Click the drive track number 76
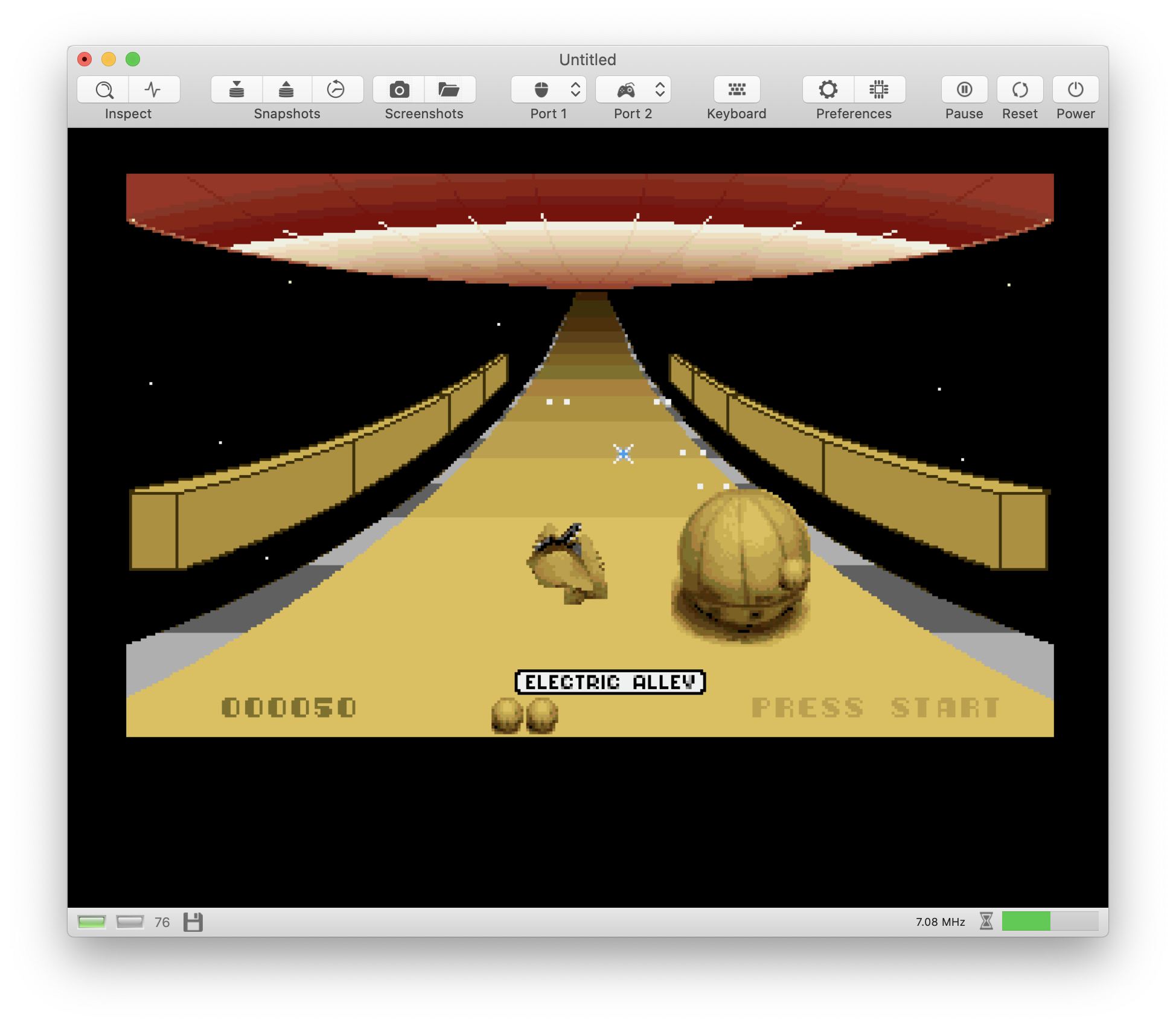This screenshot has width=1176, height=1026. pyautogui.click(x=162, y=922)
